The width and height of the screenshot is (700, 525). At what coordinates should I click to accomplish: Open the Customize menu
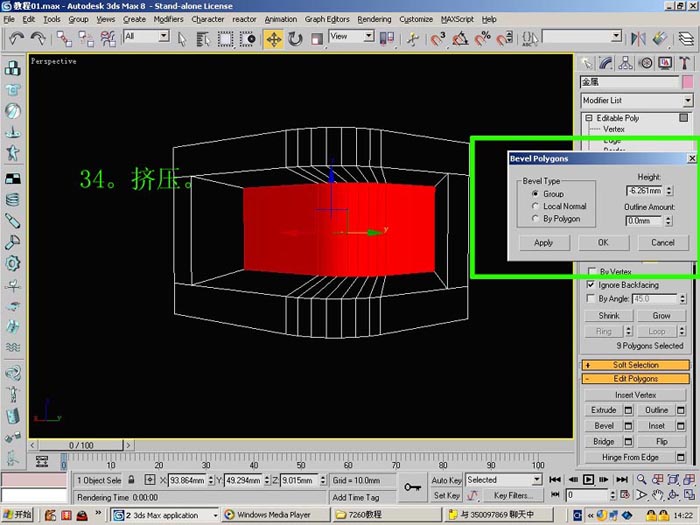click(416, 19)
